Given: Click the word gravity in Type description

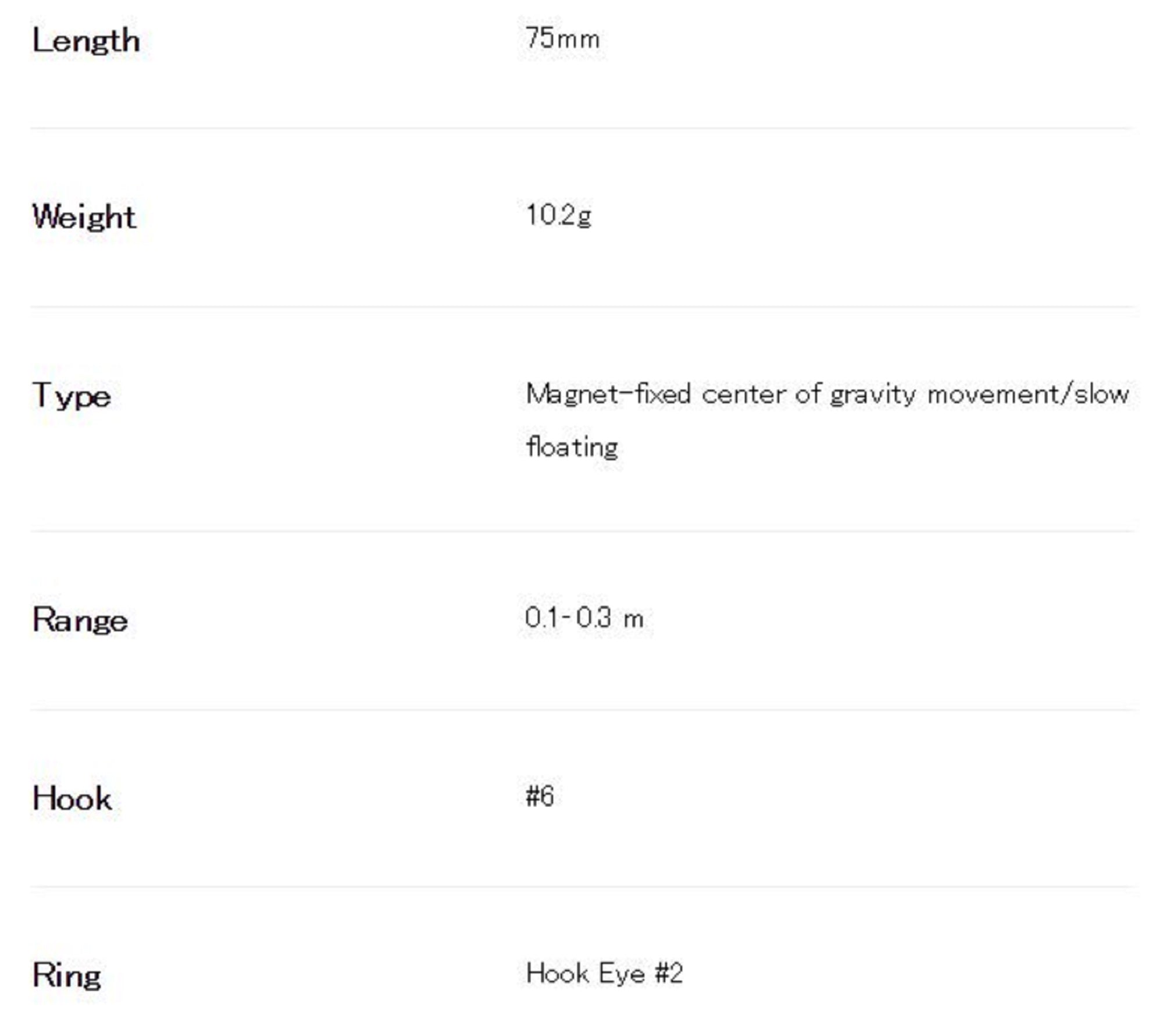Looking at the screenshot, I should coord(873,396).
